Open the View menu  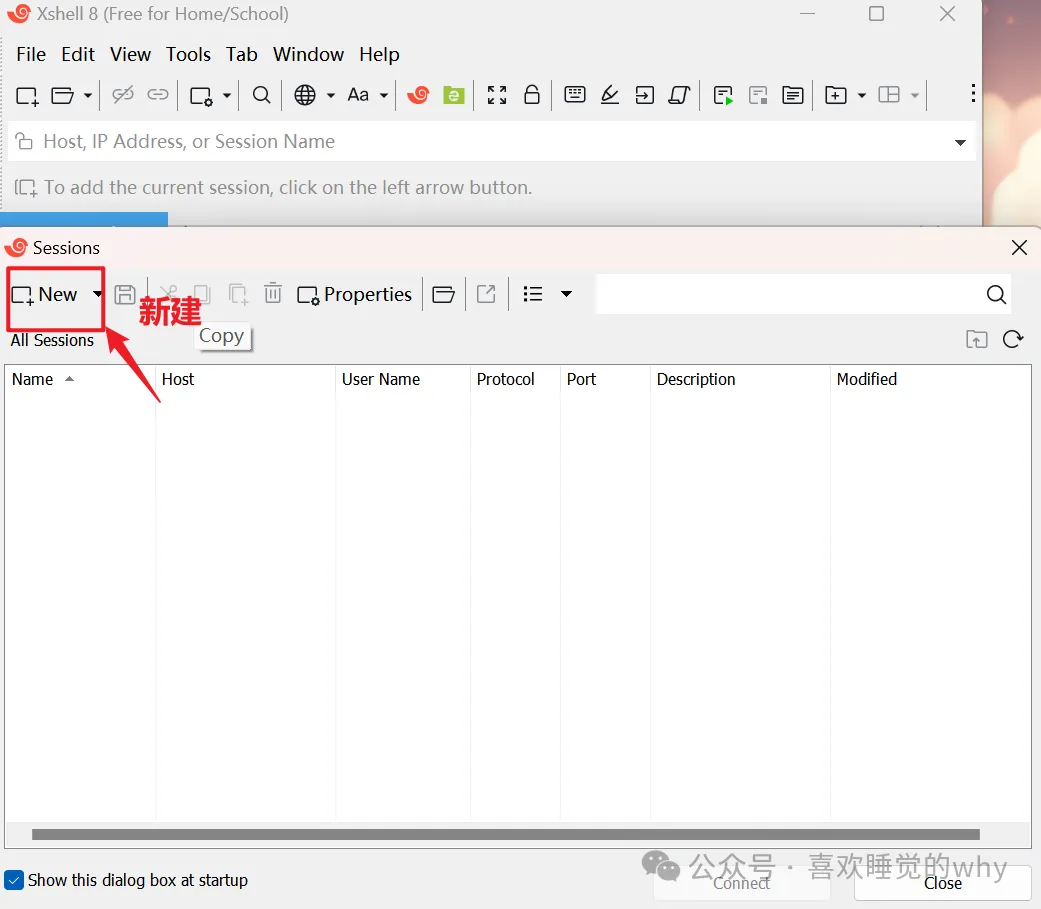click(130, 54)
